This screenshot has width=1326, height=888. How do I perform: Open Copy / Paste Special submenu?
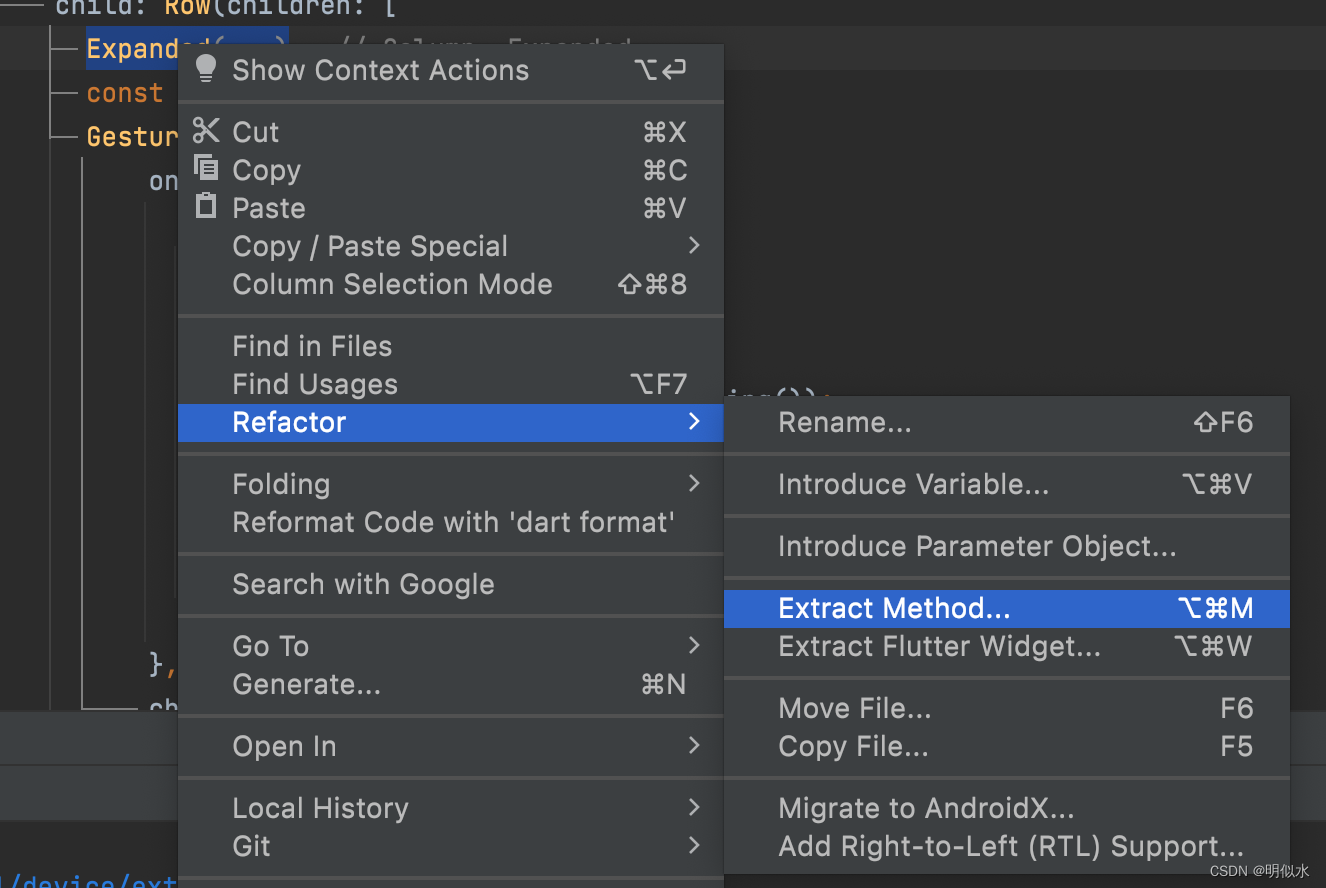tap(450, 246)
